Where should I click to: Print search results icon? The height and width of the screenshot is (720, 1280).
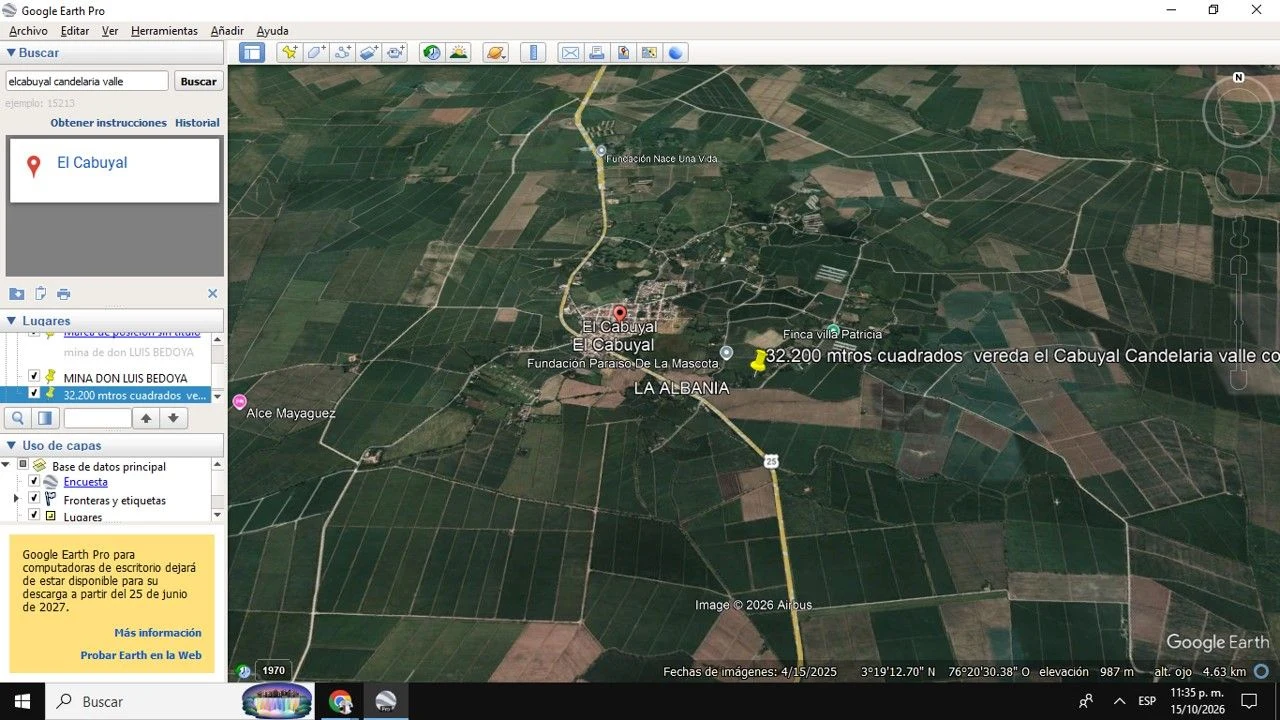point(64,294)
